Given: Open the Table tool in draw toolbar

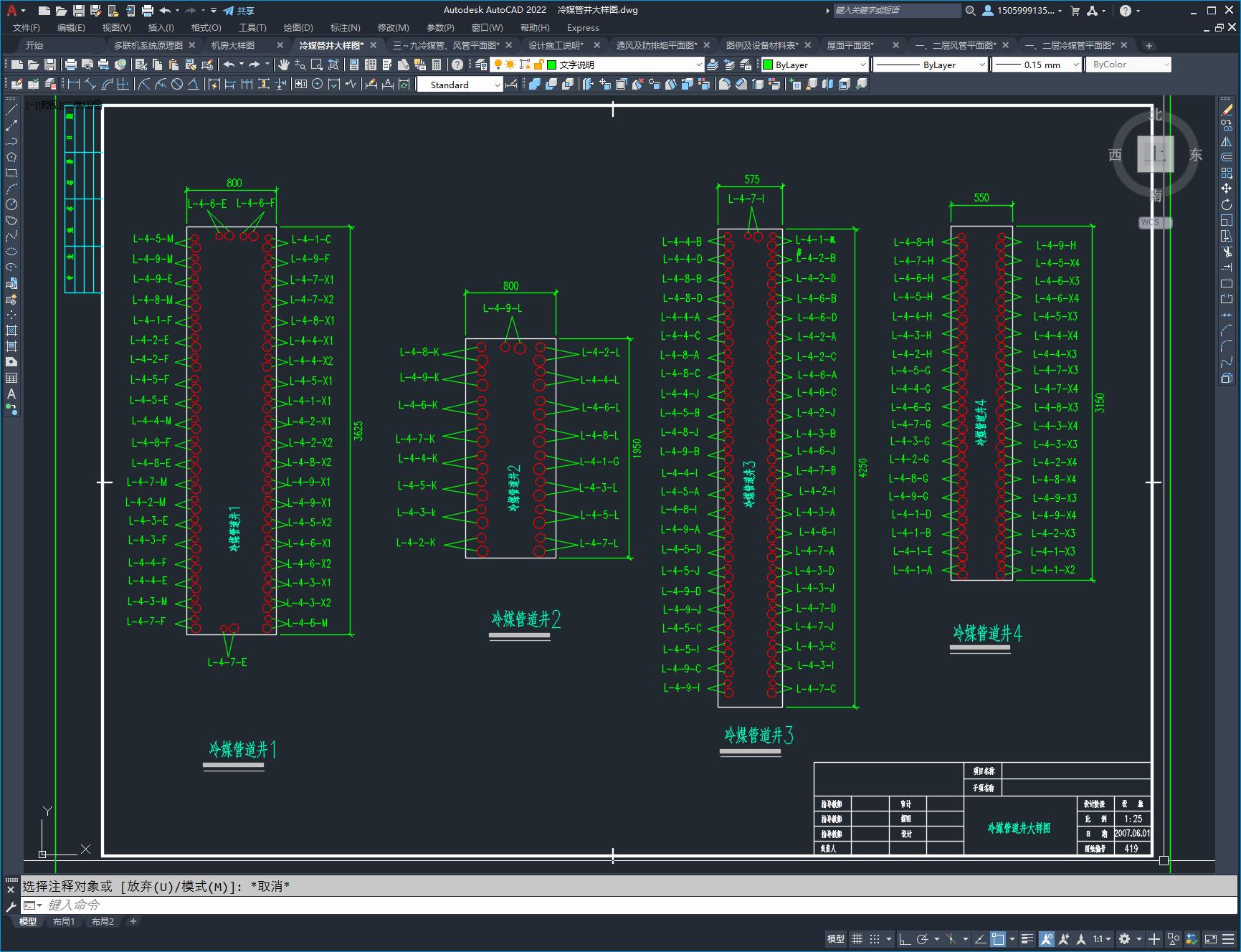Looking at the screenshot, I should coord(11,378).
